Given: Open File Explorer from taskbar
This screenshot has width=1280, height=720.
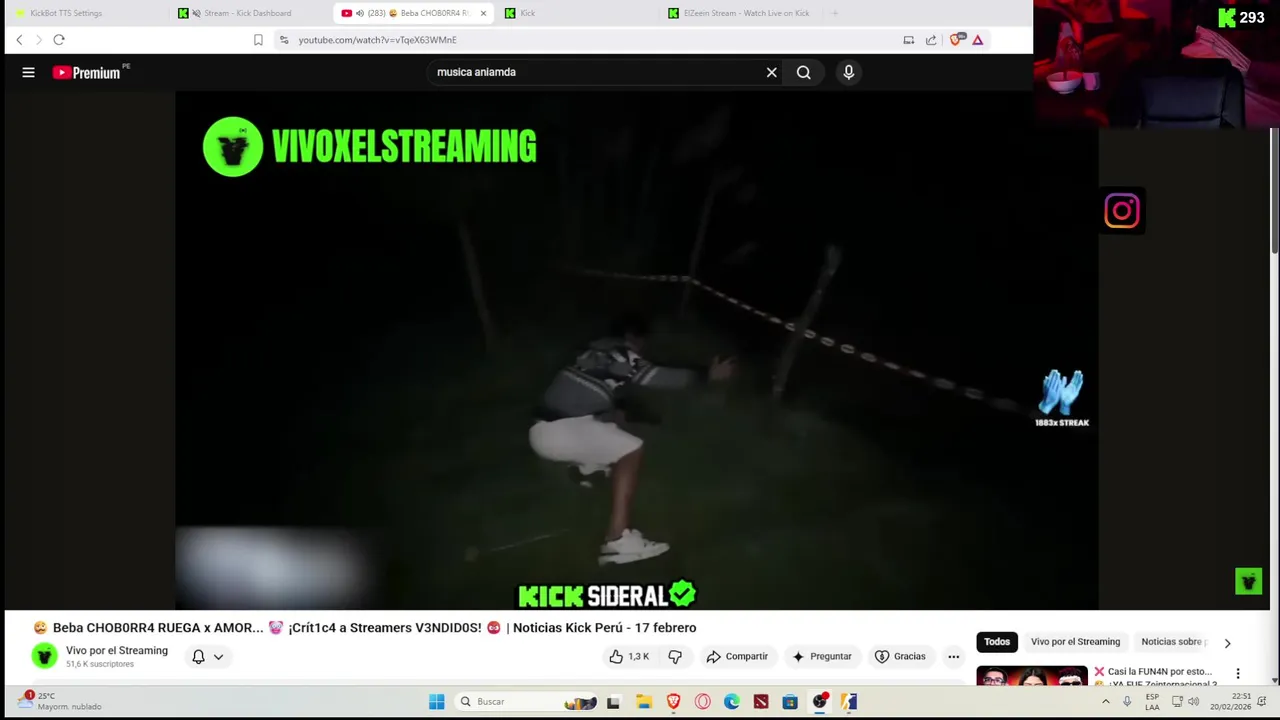Looking at the screenshot, I should click(643, 702).
